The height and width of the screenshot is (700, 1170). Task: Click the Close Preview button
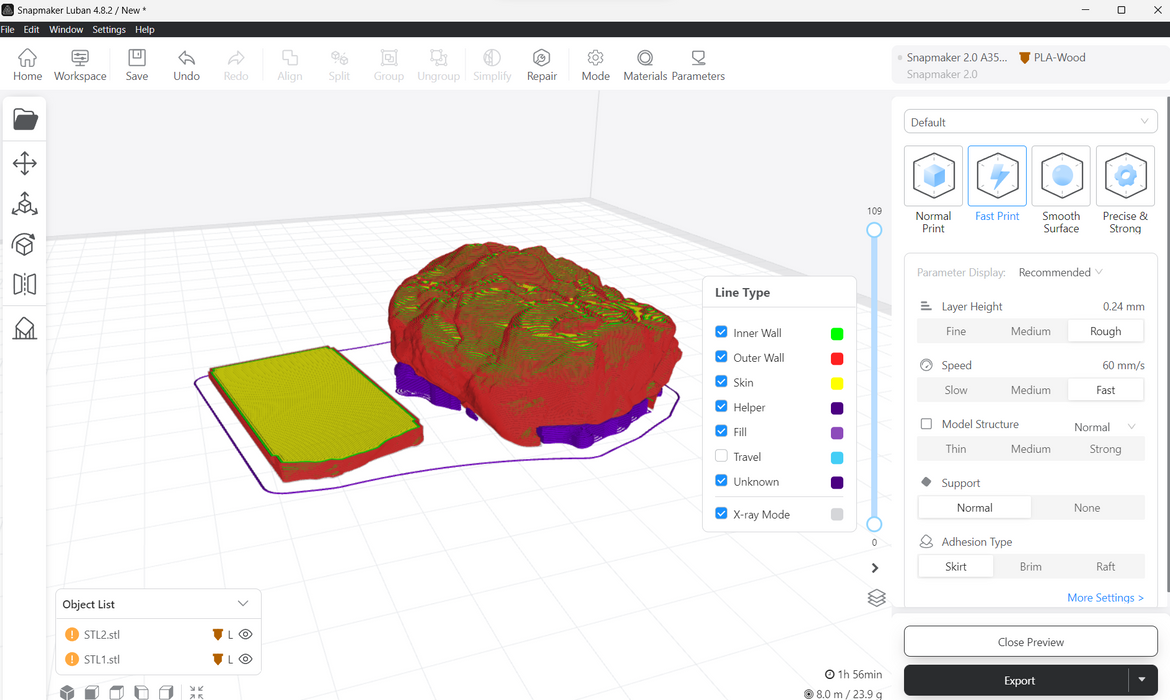point(1030,642)
